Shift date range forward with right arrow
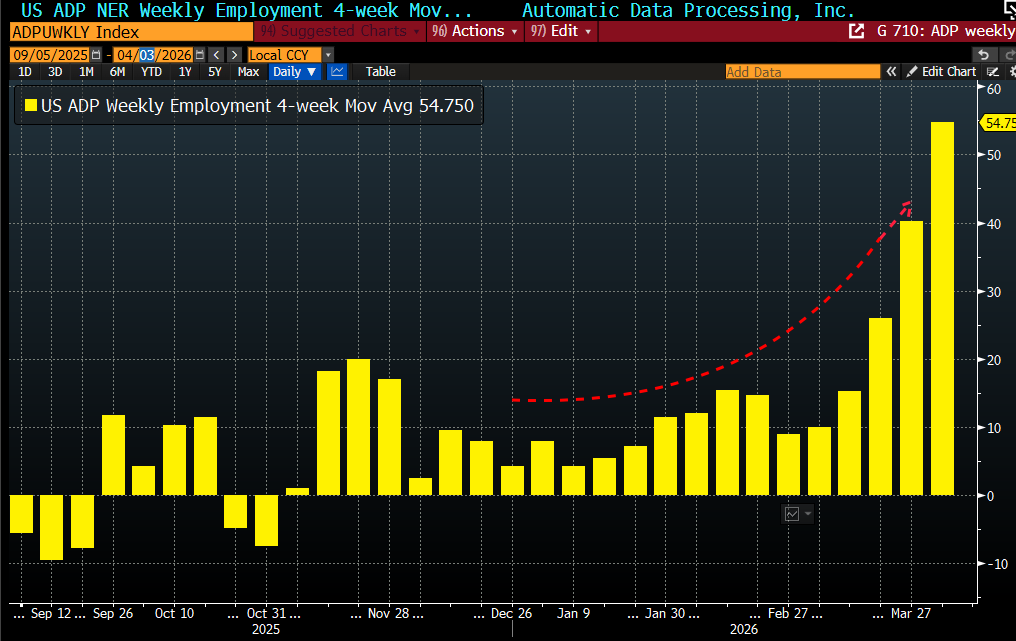The image size is (1016, 641). [233, 54]
